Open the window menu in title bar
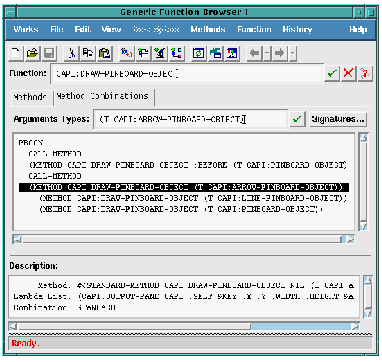Viewport: 382px width, 362px height. (x=11, y=13)
